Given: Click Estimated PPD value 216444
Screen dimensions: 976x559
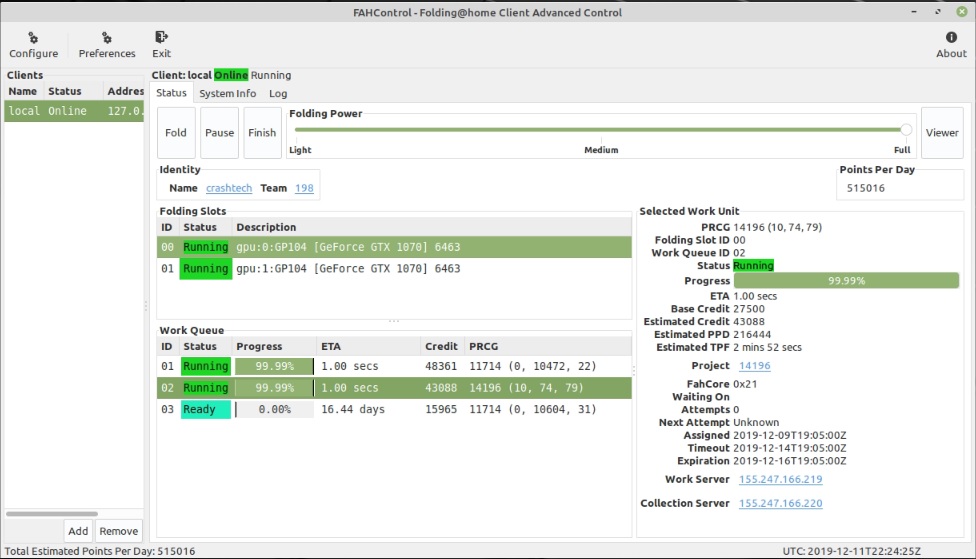Looking at the screenshot, I should point(752,334).
